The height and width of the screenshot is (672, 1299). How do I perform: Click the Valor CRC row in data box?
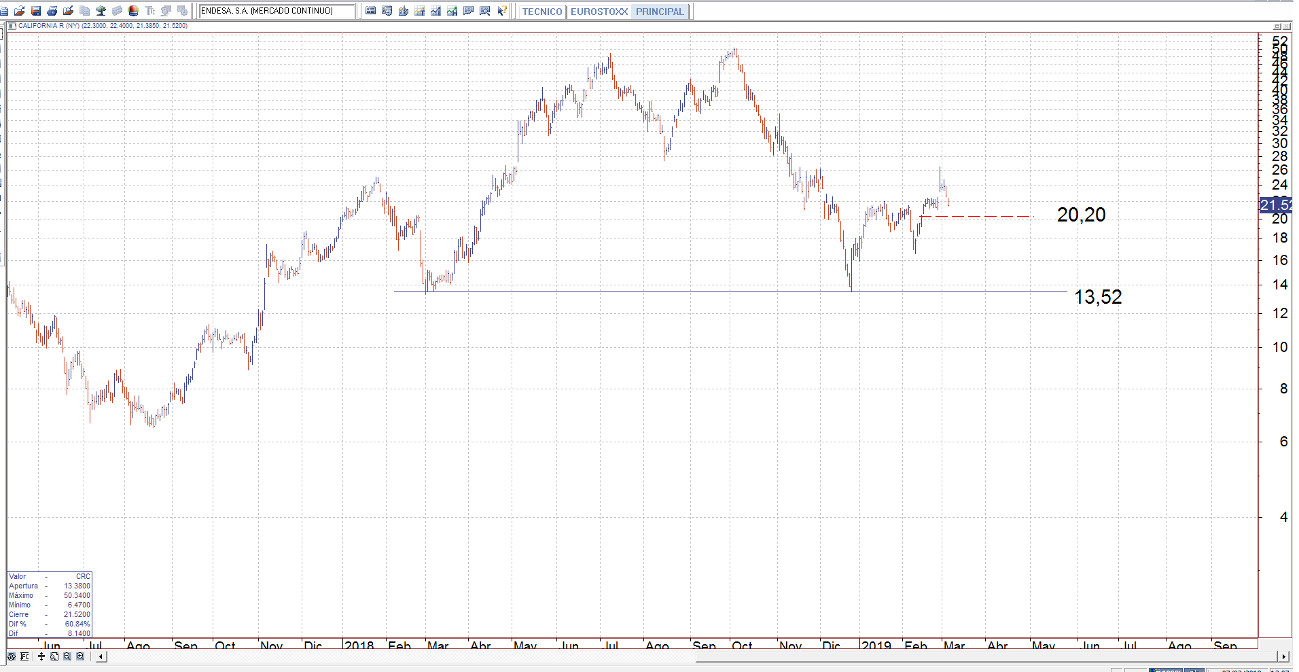pos(50,577)
